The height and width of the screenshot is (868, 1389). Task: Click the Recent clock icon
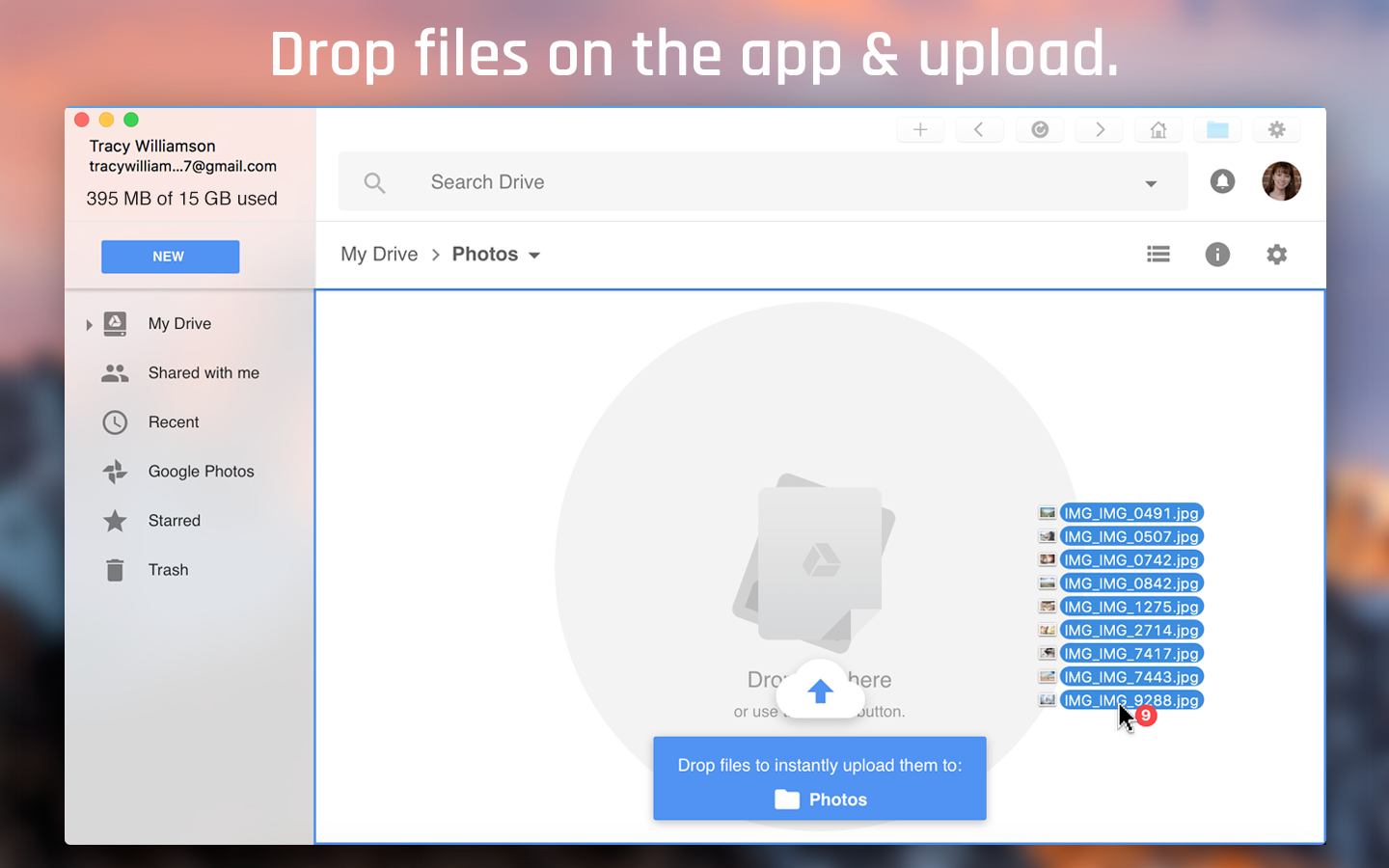[115, 422]
